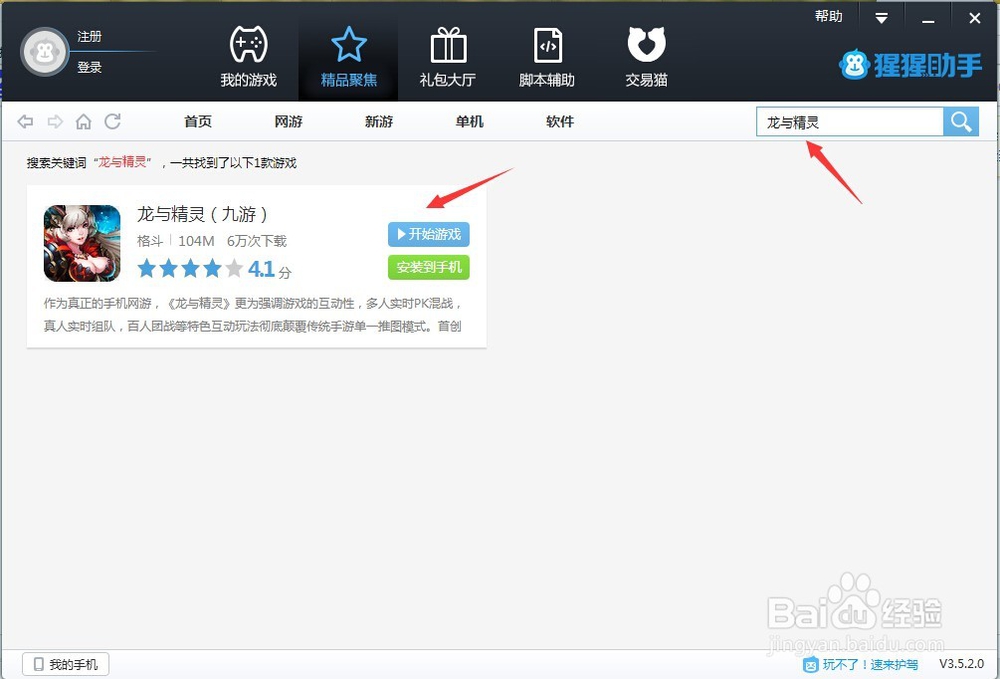The image size is (1000, 679).
Task: Open the dropdown arrow beside 帮助
Action: (879, 16)
